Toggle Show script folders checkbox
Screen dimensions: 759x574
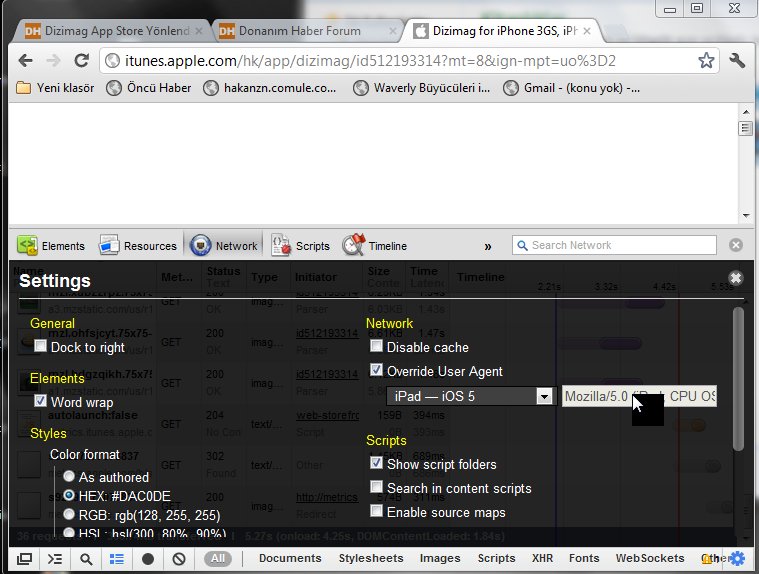coord(376,463)
